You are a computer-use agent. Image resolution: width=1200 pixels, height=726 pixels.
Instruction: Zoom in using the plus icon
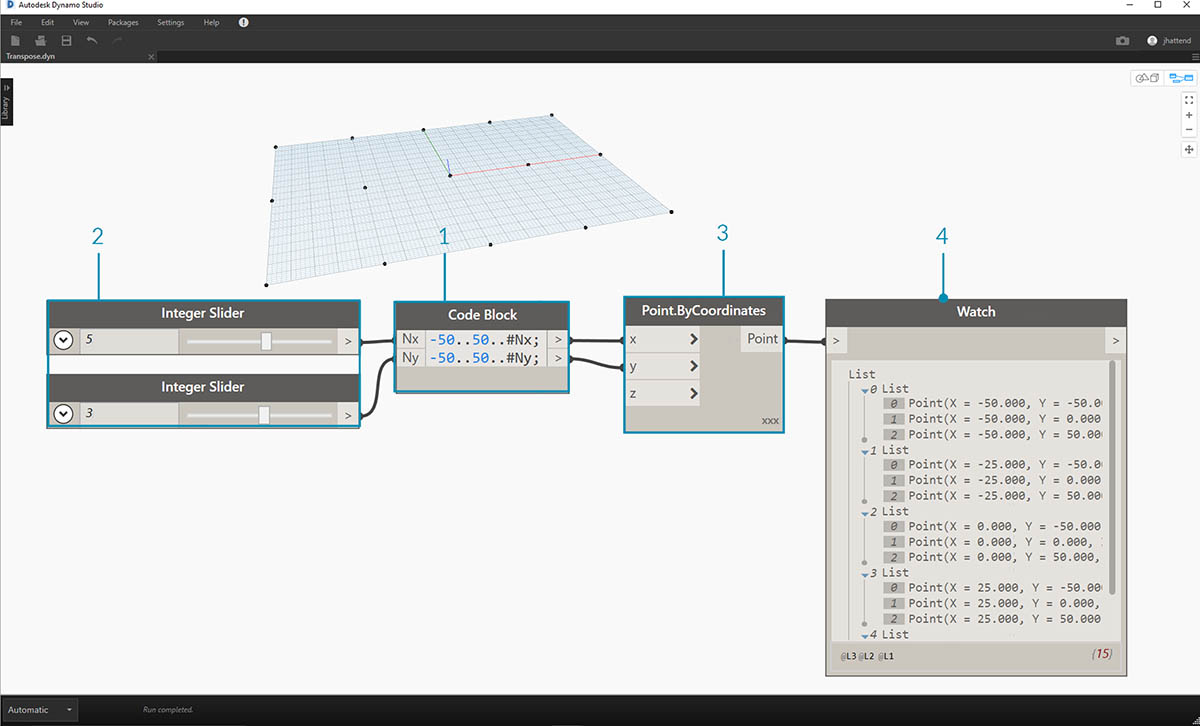pos(1189,115)
